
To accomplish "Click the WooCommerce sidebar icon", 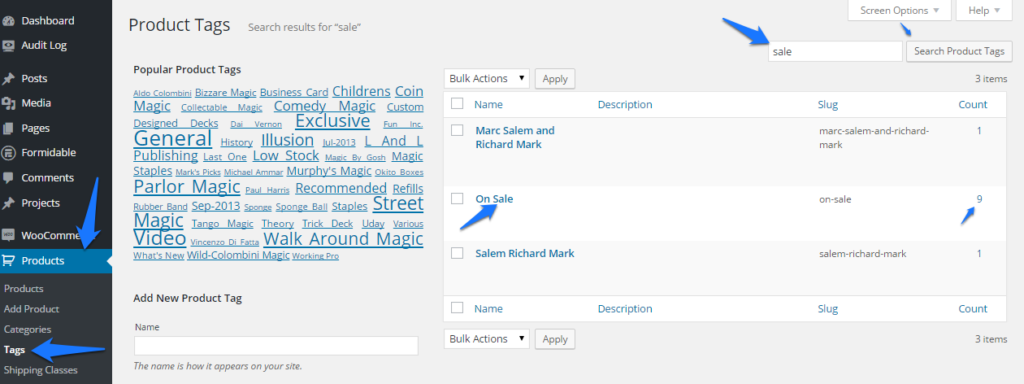I will [8, 235].
